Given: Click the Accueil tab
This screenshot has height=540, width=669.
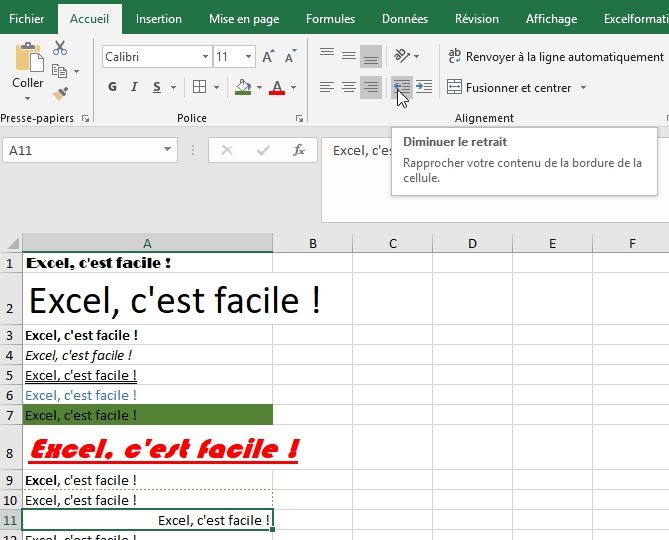Looking at the screenshot, I should point(90,19).
